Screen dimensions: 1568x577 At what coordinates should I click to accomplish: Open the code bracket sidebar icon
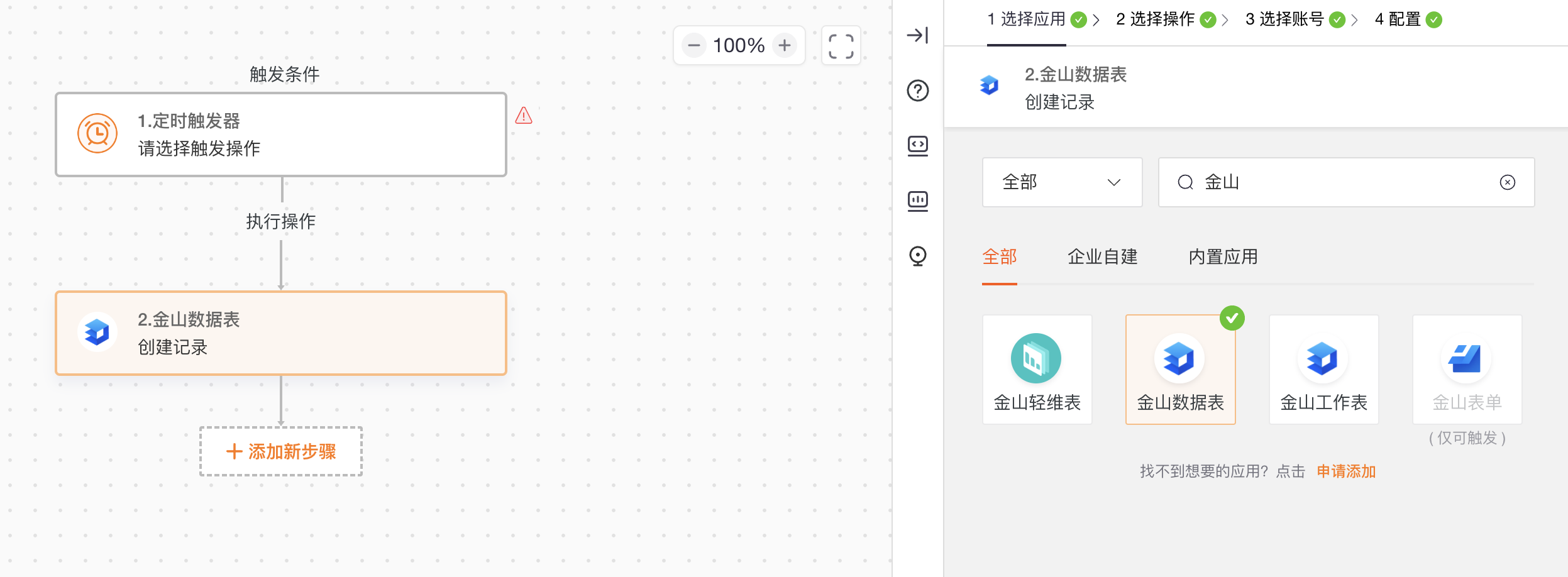917,146
